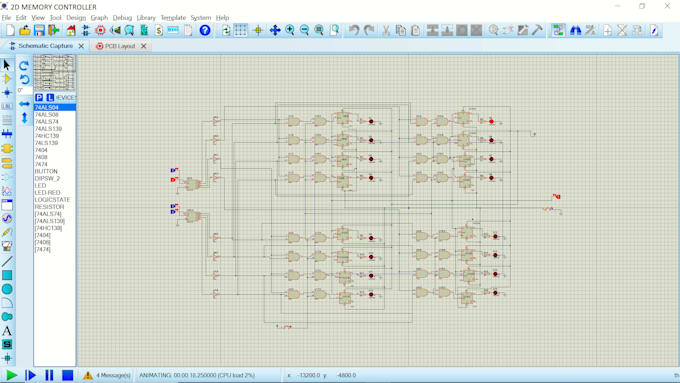Choose the selection arrow tool

pos(7,65)
